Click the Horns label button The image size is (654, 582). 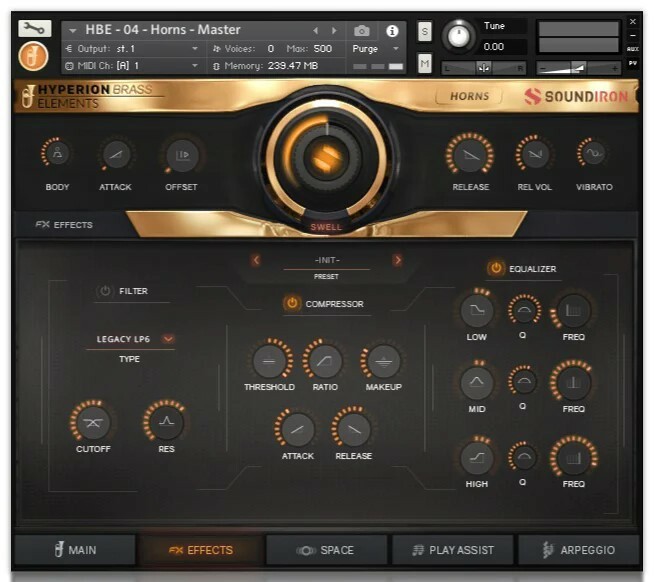[469, 96]
